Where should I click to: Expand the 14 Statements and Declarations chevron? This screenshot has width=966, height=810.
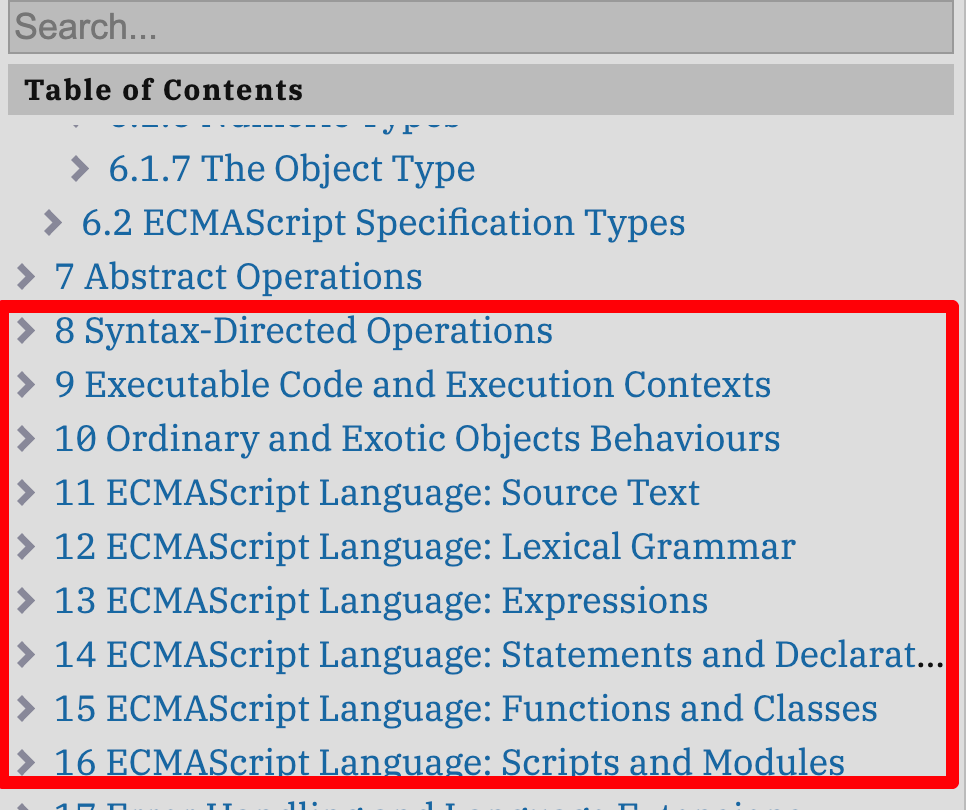(x=26, y=655)
